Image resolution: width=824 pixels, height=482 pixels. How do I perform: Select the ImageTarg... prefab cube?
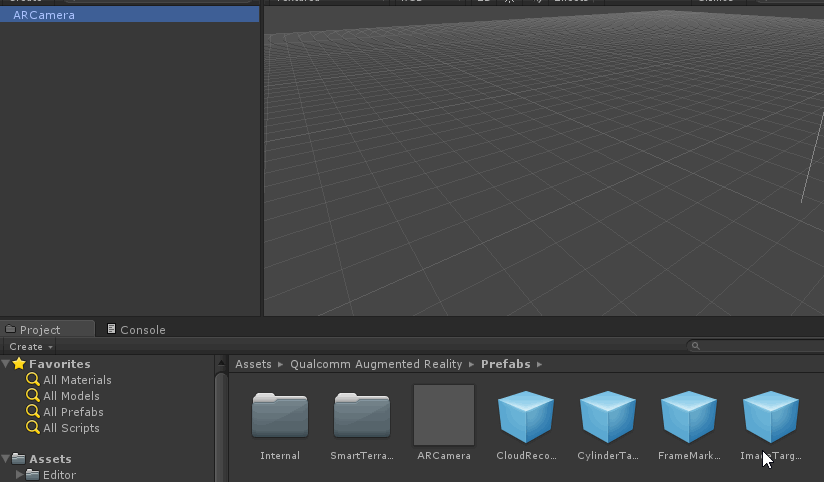[x=771, y=416]
